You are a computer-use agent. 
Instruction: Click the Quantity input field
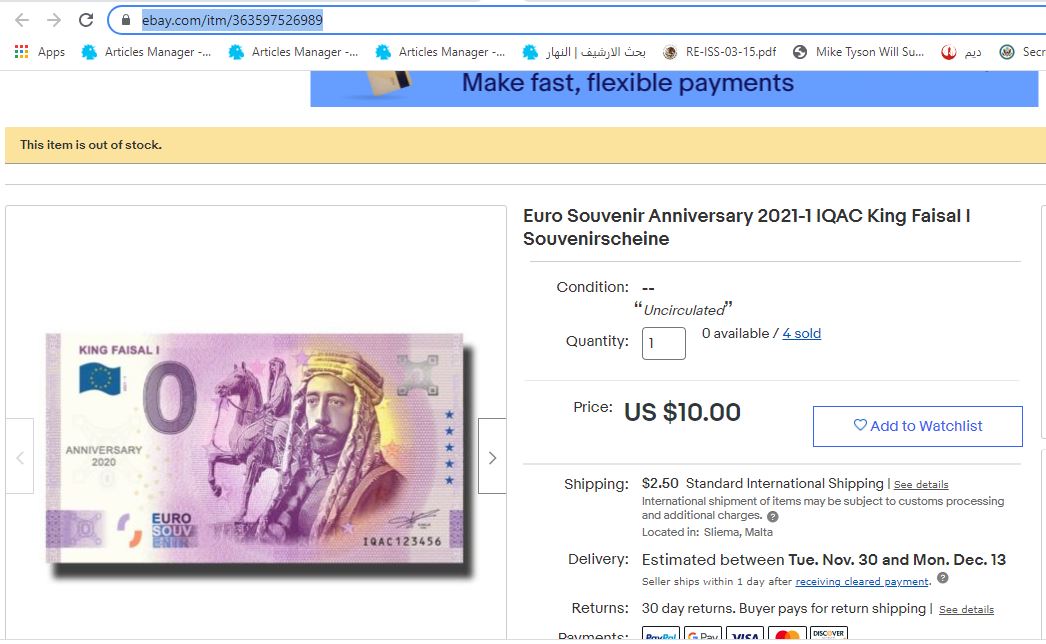tap(663, 343)
